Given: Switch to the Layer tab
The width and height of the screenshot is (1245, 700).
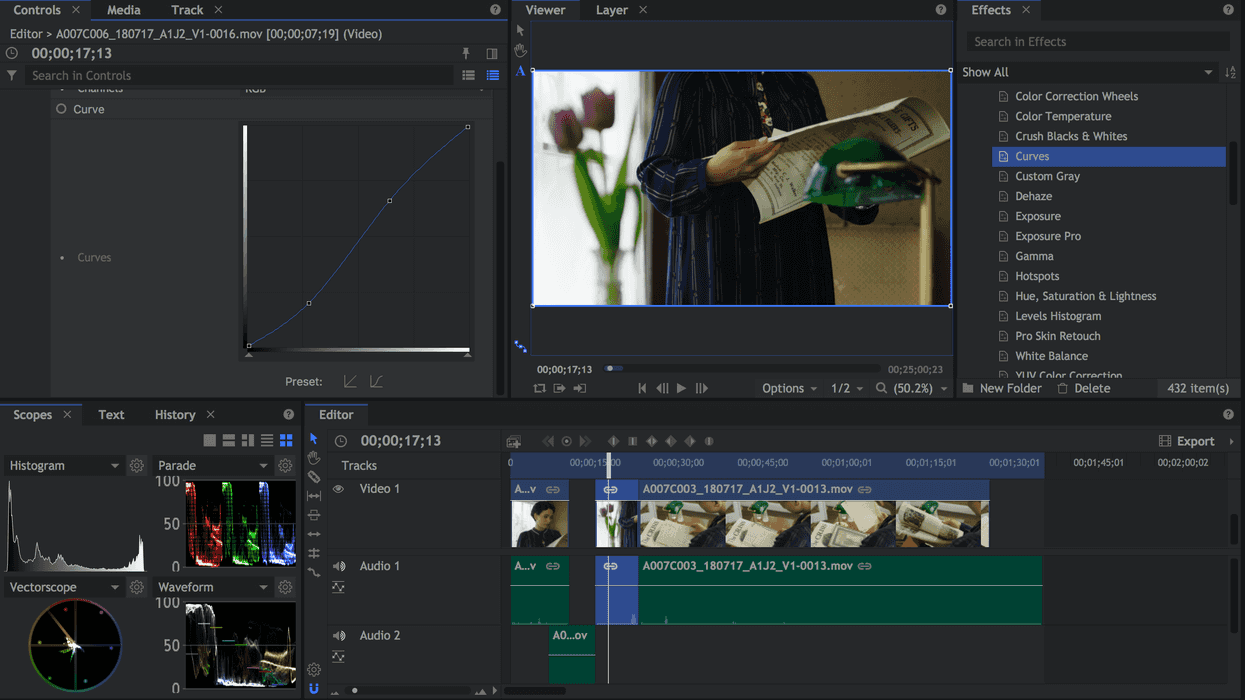Looking at the screenshot, I should pyautogui.click(x=611, y=10).
